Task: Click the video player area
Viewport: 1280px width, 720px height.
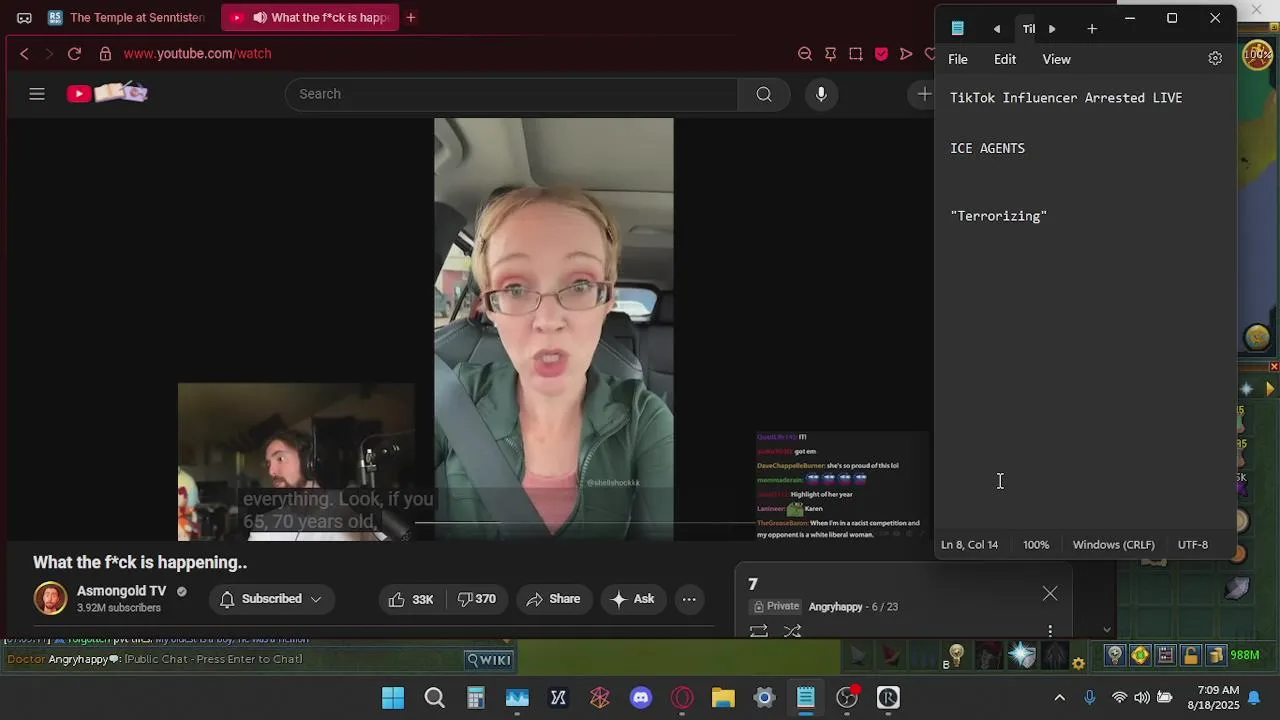Action: (x=553, y=329)
